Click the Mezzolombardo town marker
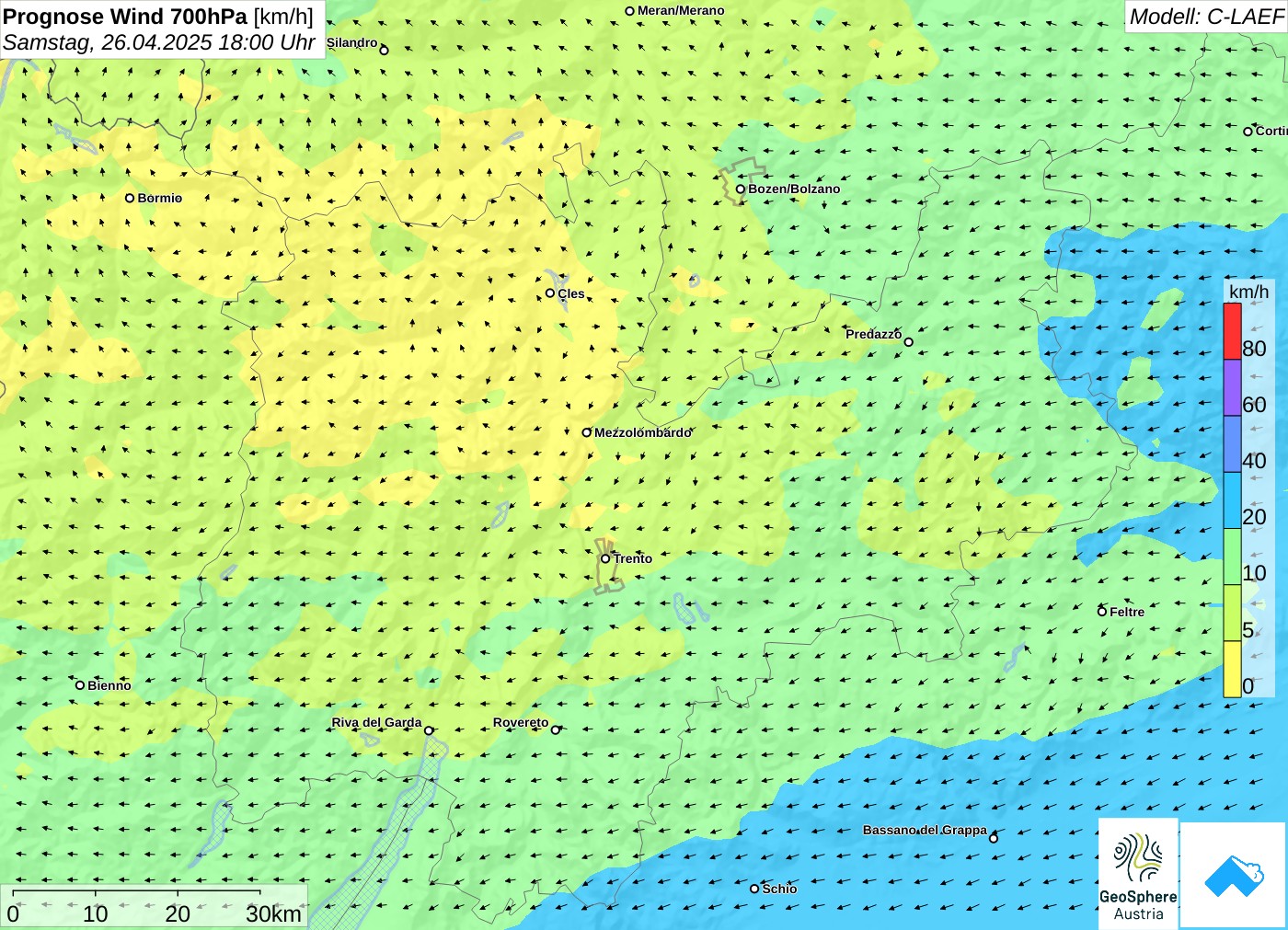This screenshot has height=930, width=1288. pos(586,432)
